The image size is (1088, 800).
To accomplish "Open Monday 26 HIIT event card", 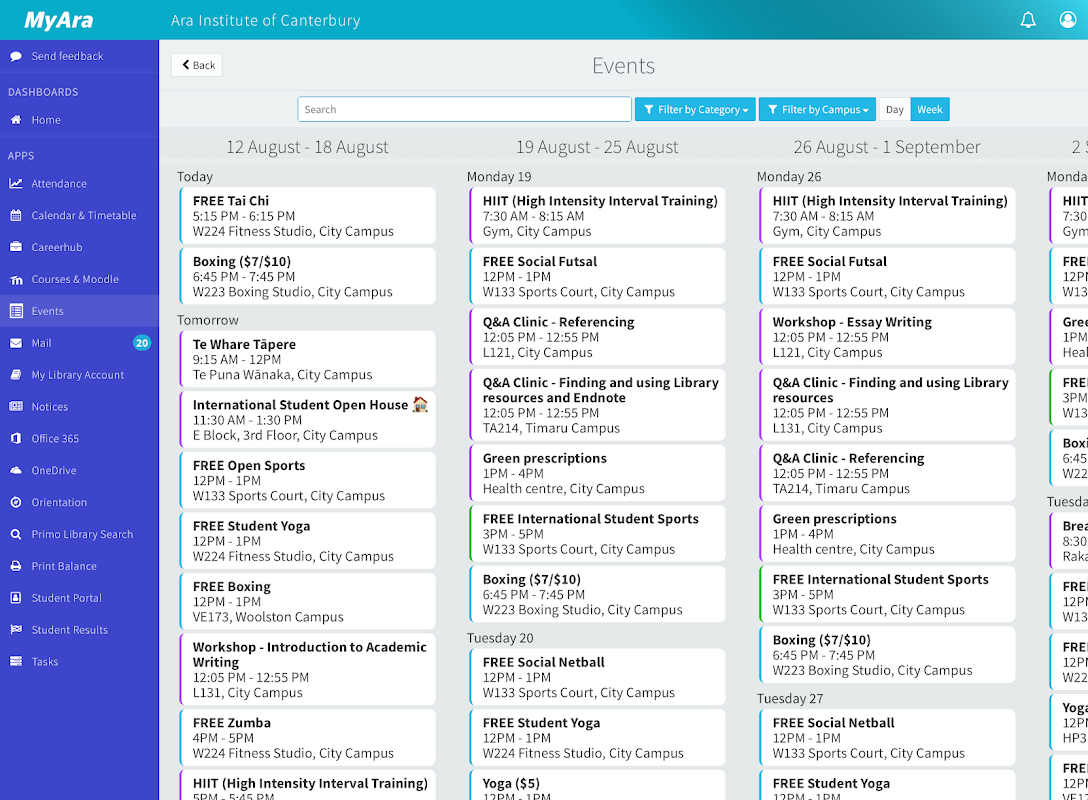I will [887, 216].
